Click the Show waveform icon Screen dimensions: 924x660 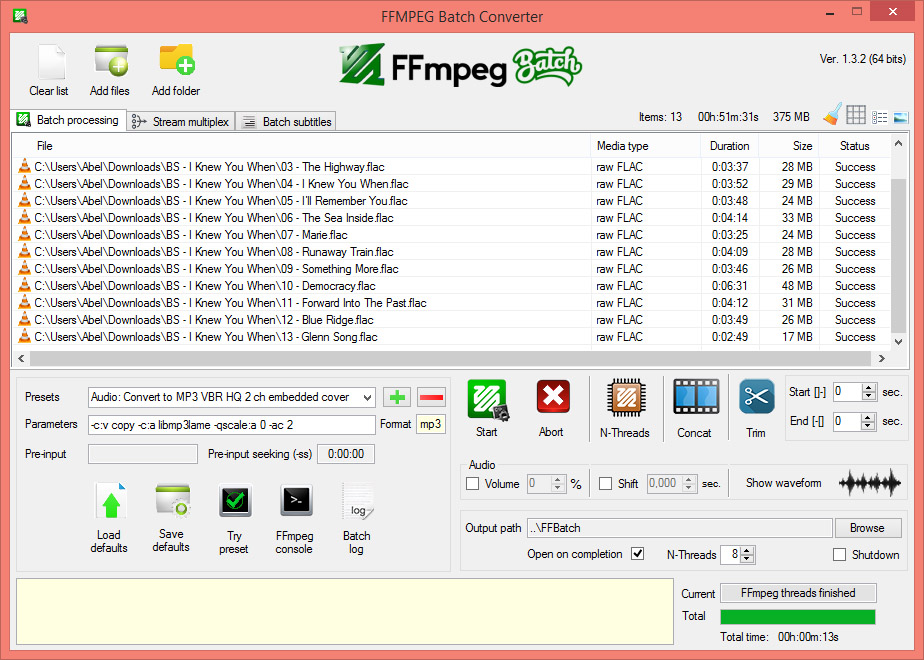(870, 483)
